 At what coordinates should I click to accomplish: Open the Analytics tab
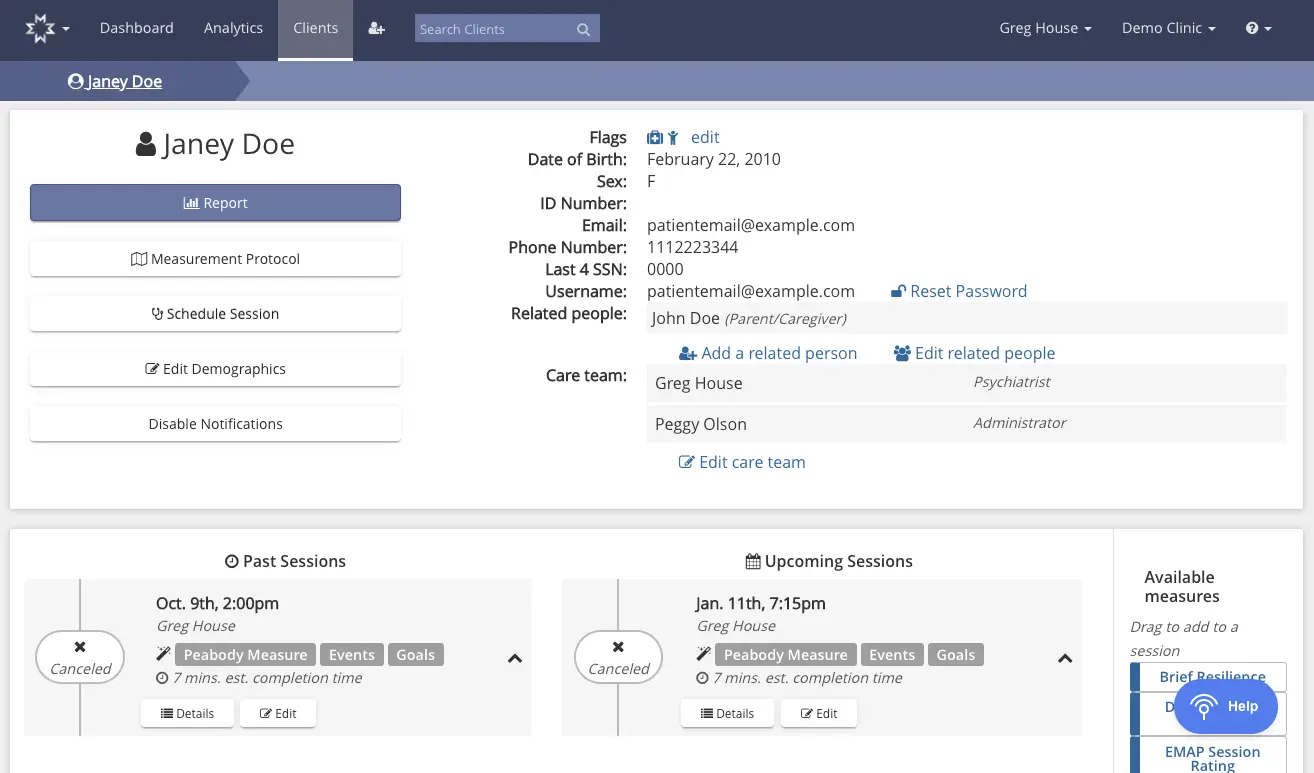coord(233,28)
